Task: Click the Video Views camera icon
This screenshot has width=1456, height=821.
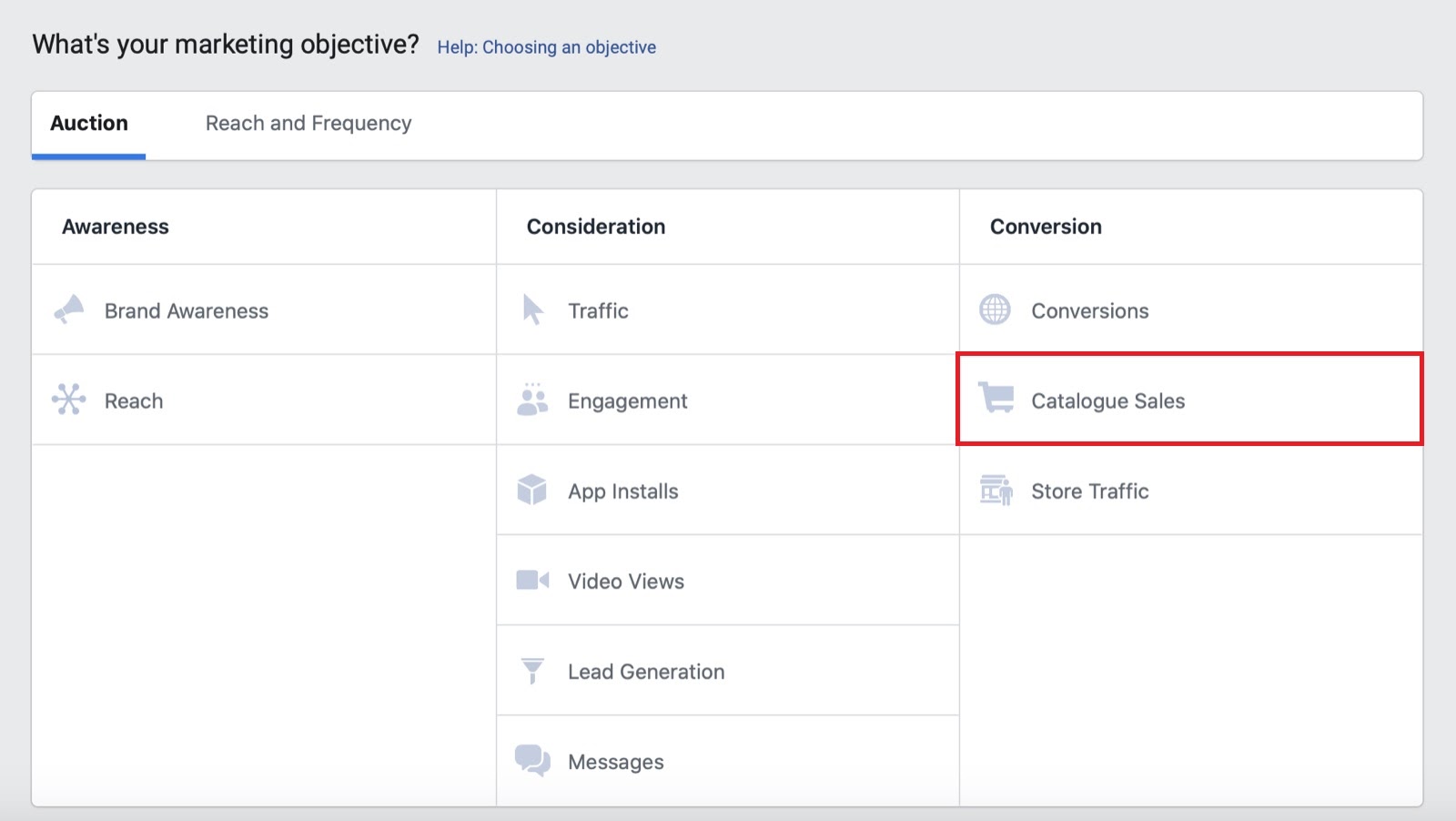Action: (x=531, y=580)
